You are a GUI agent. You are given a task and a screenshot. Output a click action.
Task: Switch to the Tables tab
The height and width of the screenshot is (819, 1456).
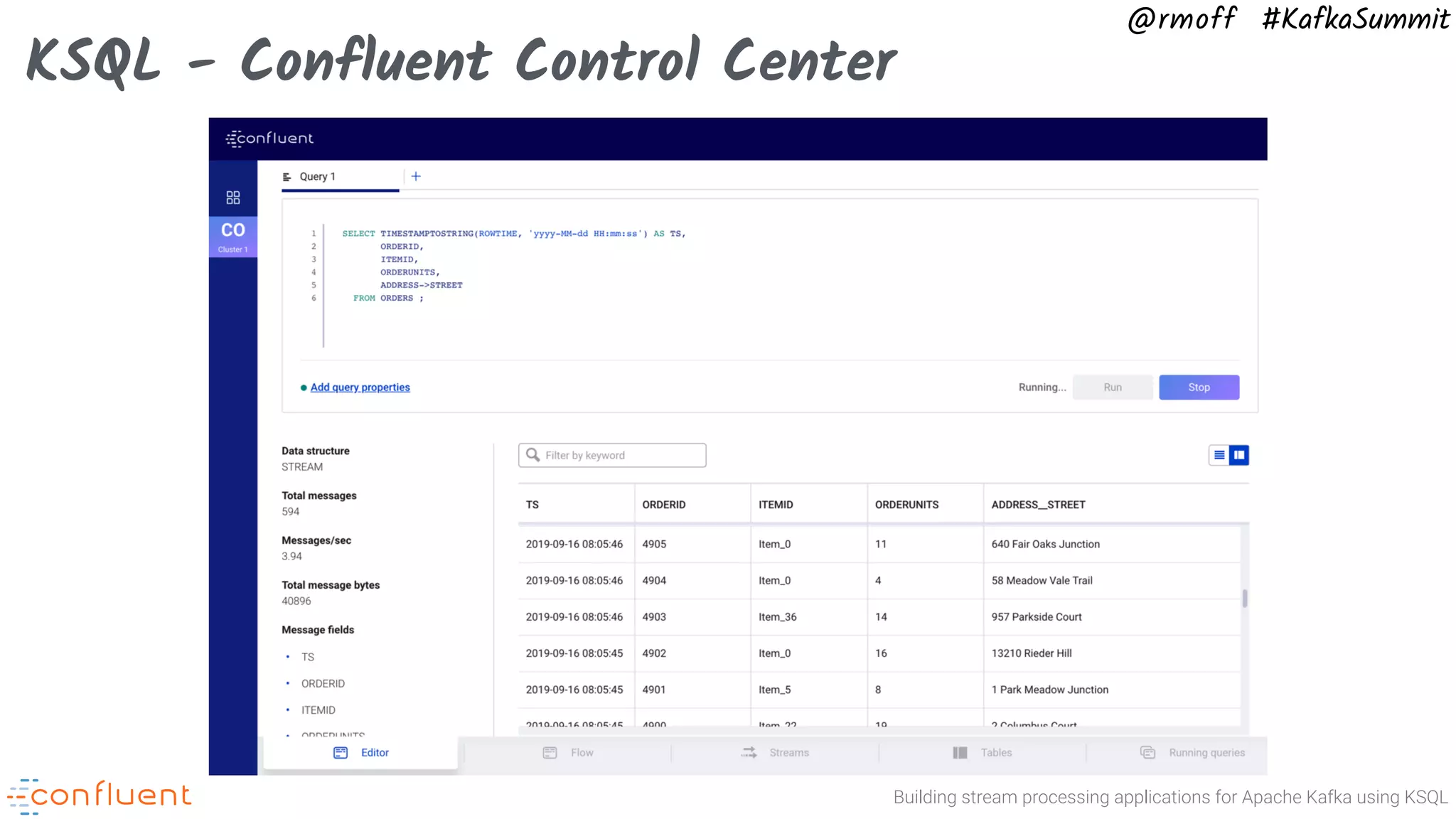pyautogui.click(x=983, y=753)
